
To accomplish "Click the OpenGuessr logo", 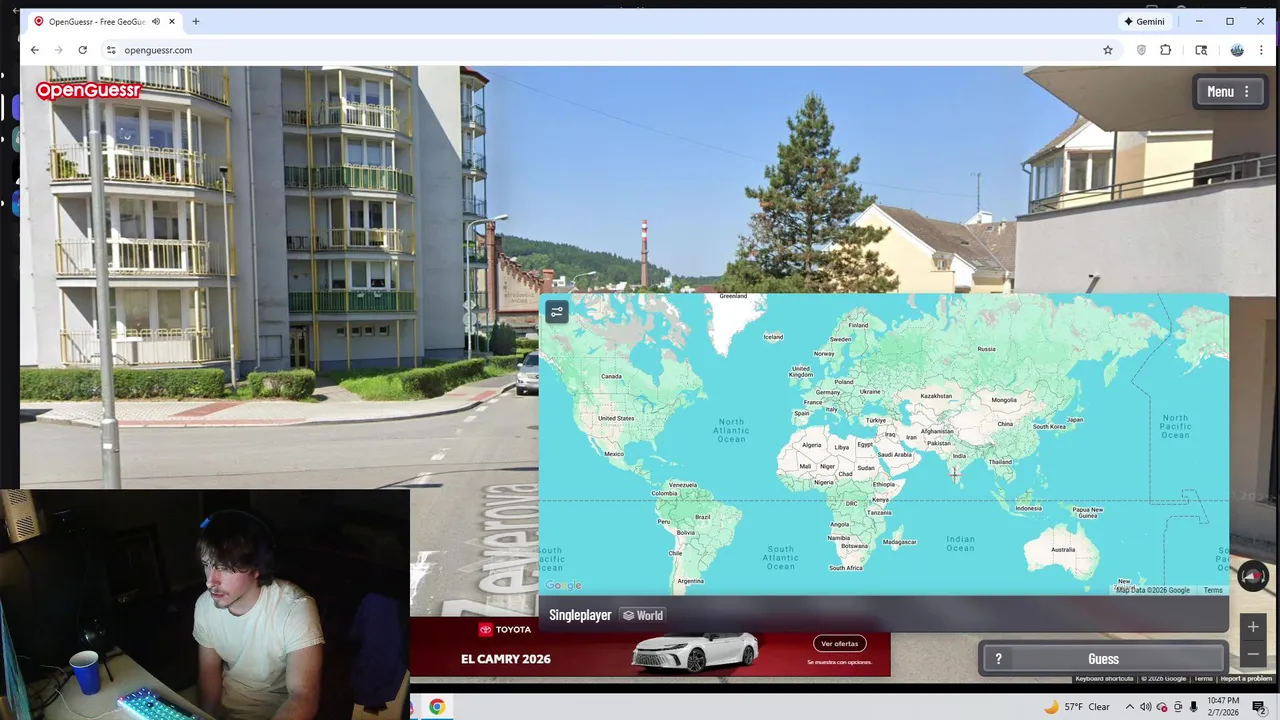I will click(88, 91).
